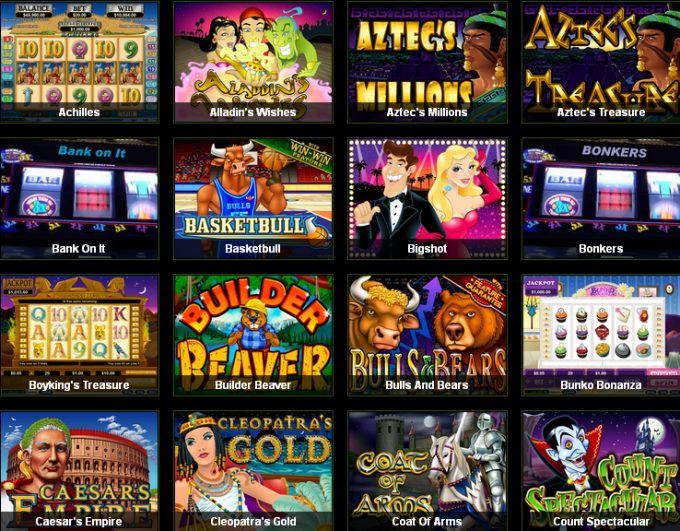
Task: Click the Bonkers caption text
Action: pos(601,249)
